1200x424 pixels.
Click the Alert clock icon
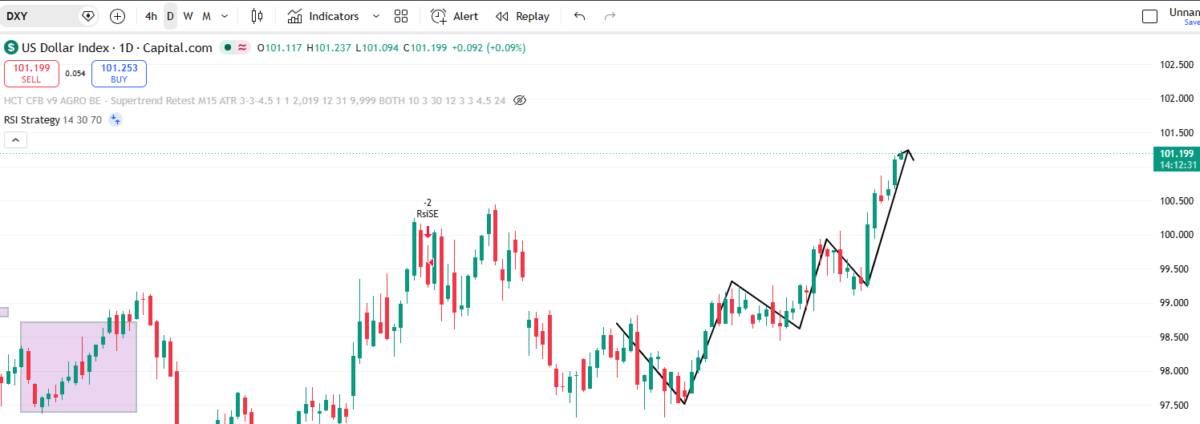pos(439,16)
